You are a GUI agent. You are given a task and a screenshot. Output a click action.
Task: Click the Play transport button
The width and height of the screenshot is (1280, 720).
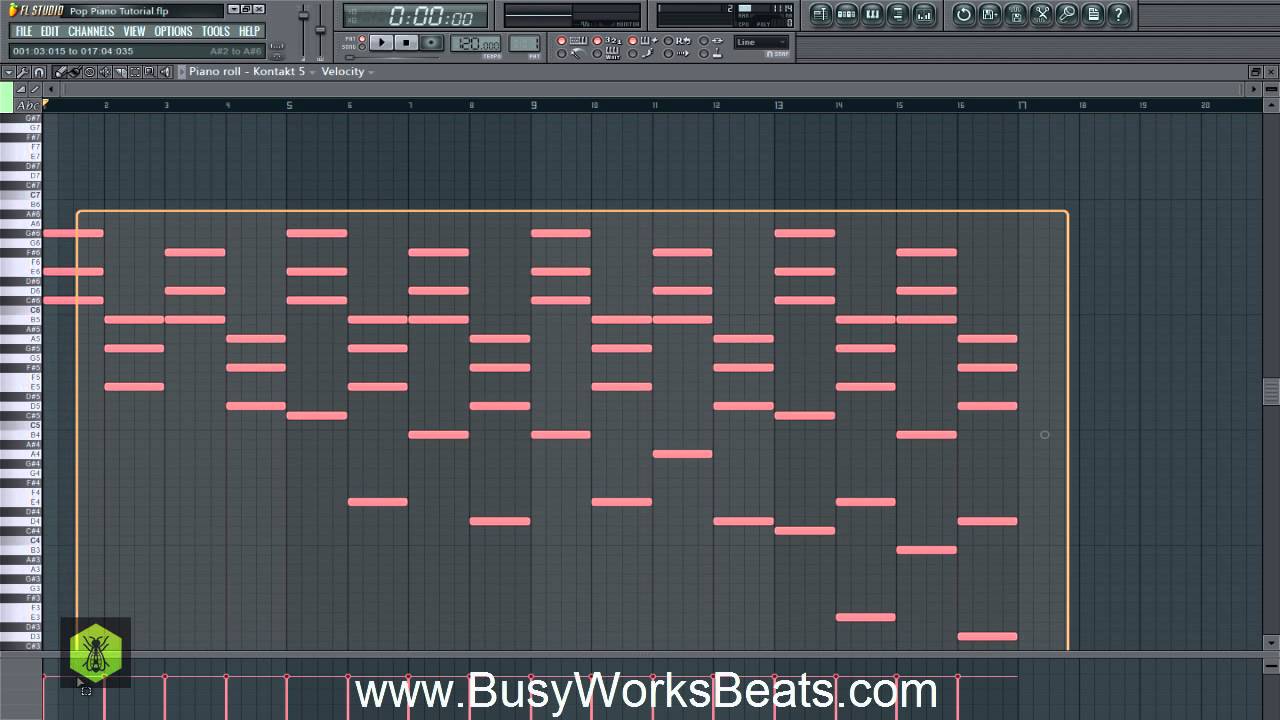[x=381, y=42]
